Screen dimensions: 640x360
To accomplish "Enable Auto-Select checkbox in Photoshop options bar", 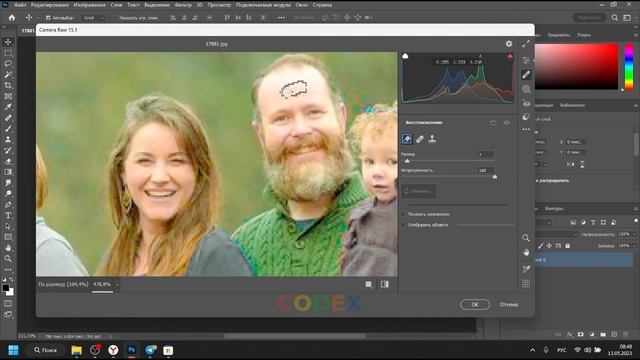I will (x=48, y=18).
